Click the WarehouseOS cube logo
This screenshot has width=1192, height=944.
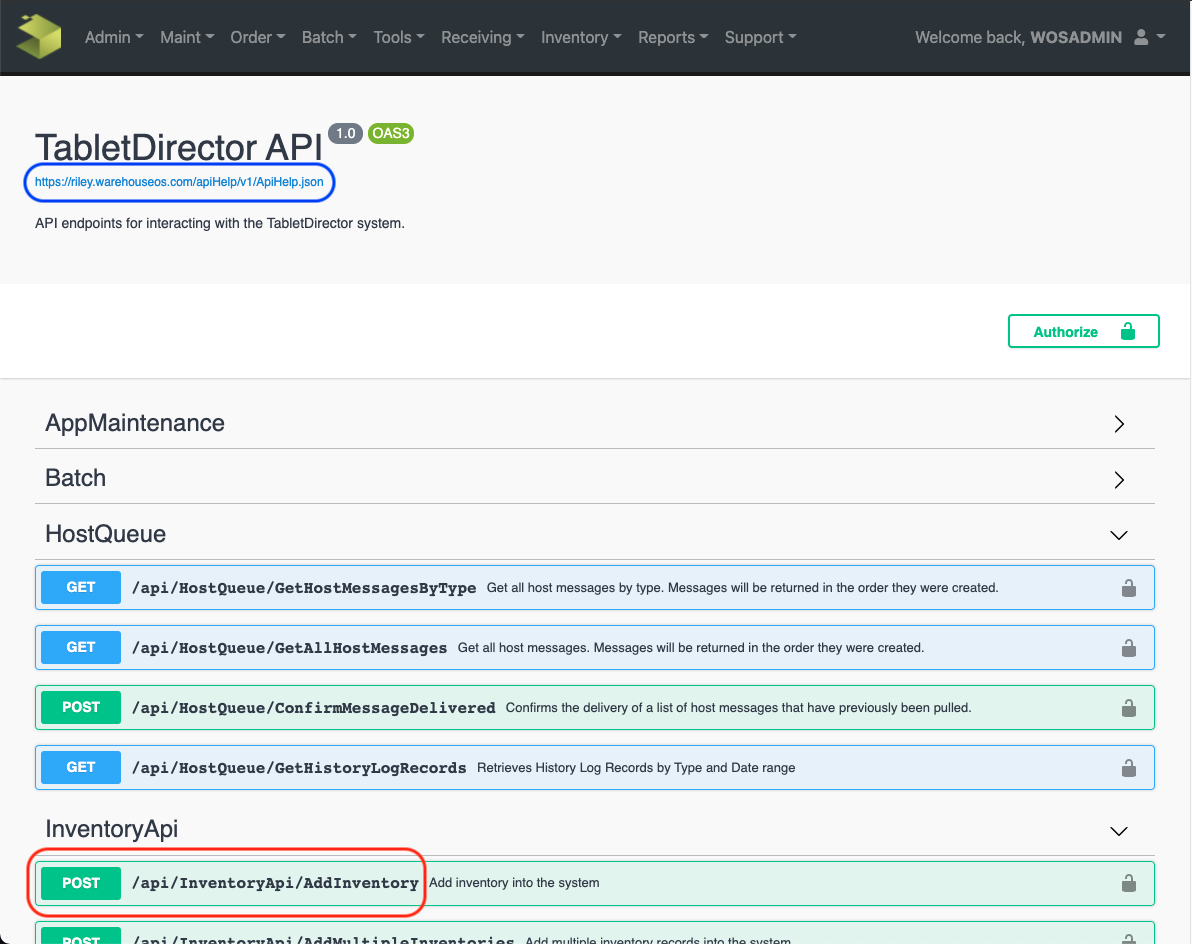(x=39, y=37)
